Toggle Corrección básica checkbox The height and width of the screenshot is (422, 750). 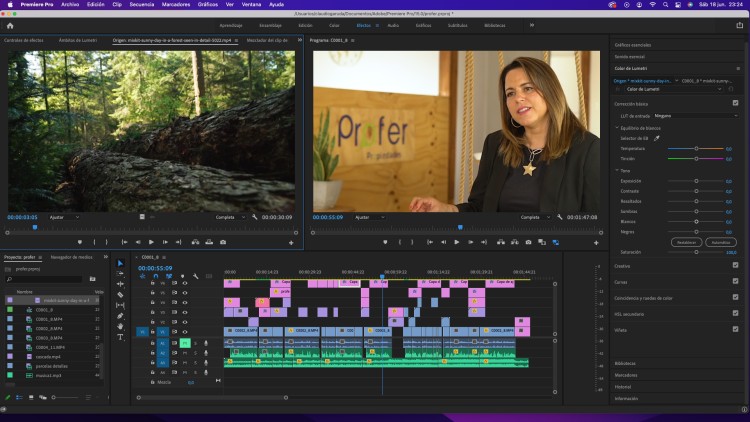coord(735,103)
